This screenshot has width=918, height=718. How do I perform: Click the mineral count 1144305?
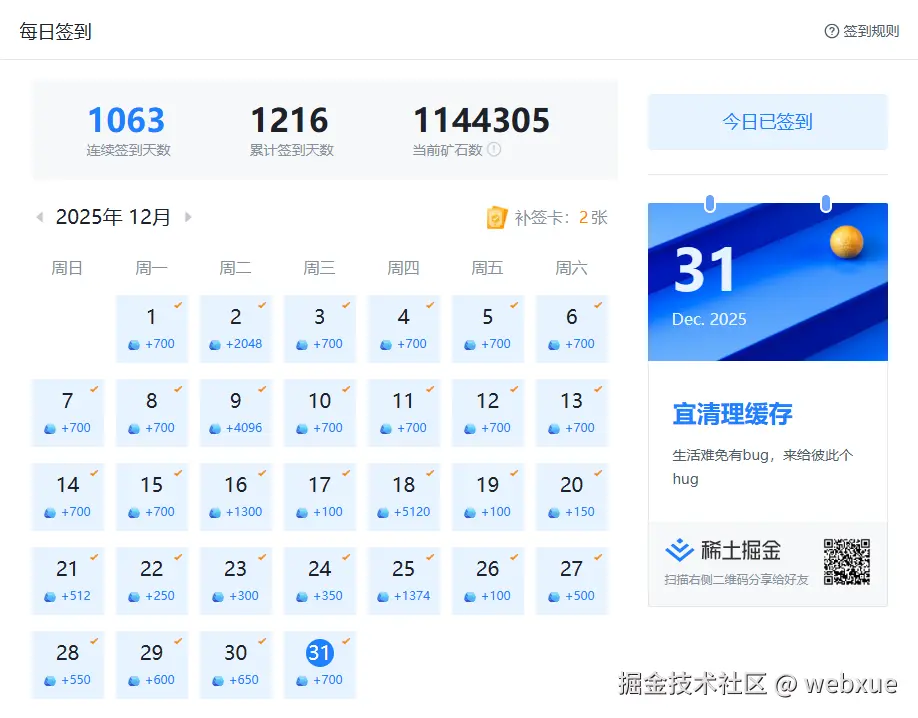point(480,119)
